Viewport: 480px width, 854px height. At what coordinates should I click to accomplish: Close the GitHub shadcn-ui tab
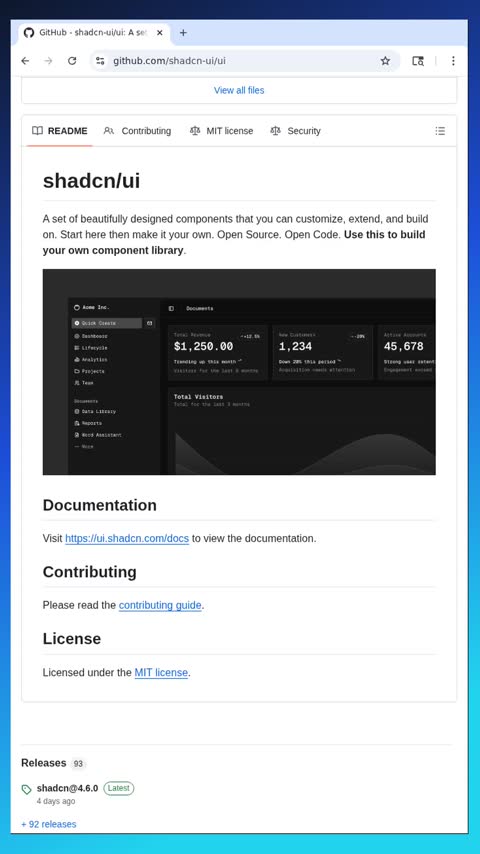click(x=160, y=33)
